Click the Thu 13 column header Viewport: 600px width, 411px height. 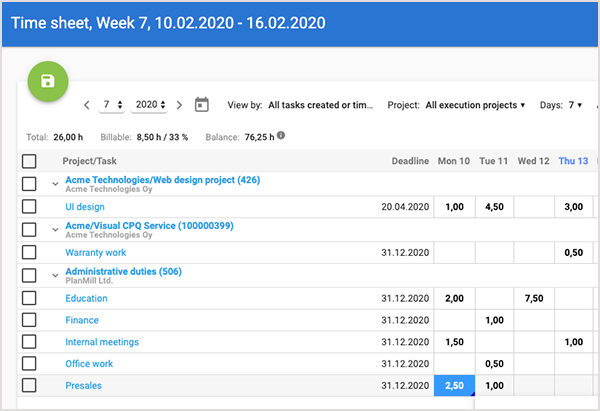pyautogui.click(x=573, y=161)
